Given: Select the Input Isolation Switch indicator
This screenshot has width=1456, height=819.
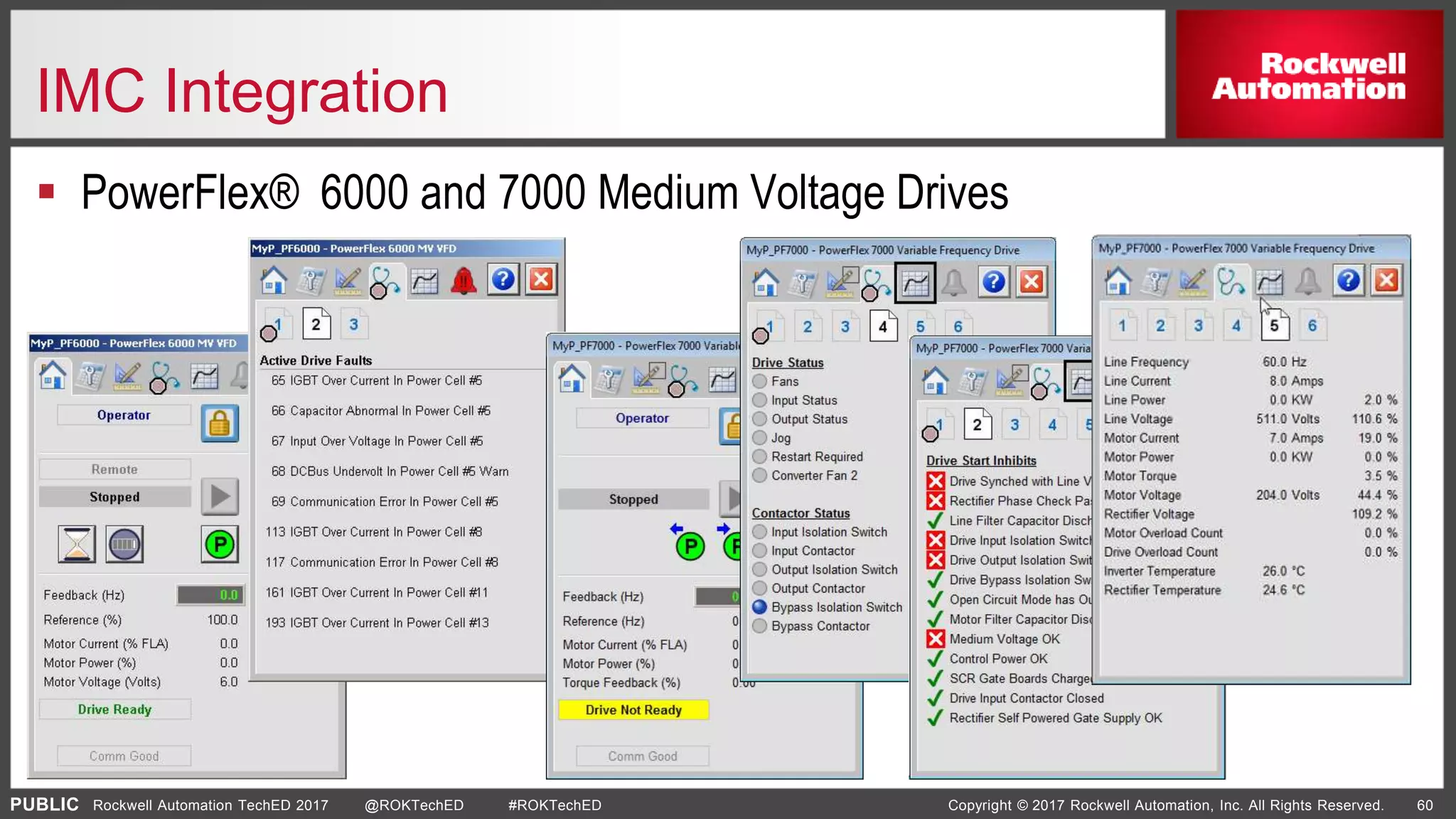Looking at the screenshot, I should [760, 532].
